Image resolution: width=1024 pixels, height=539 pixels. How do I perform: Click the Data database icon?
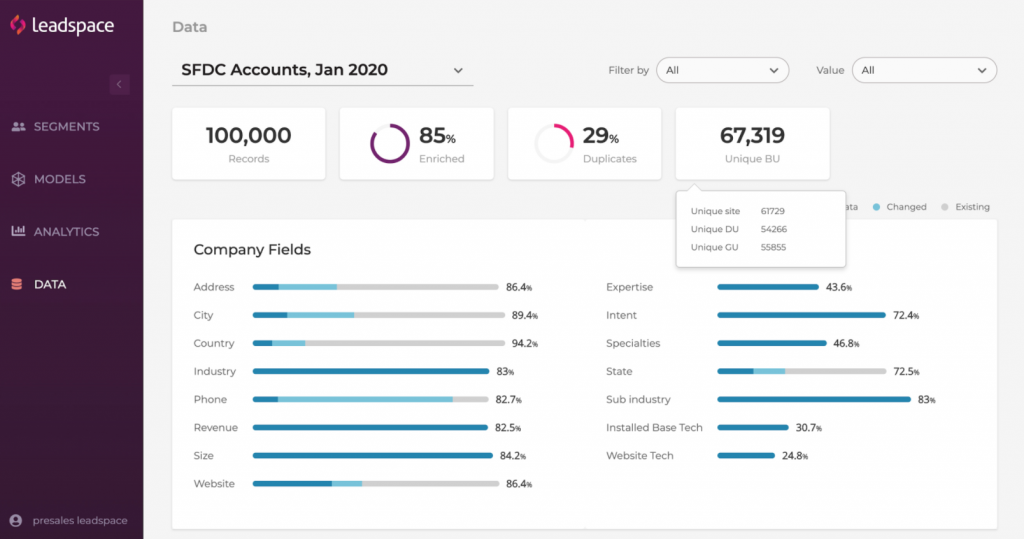tap(16, 285)
